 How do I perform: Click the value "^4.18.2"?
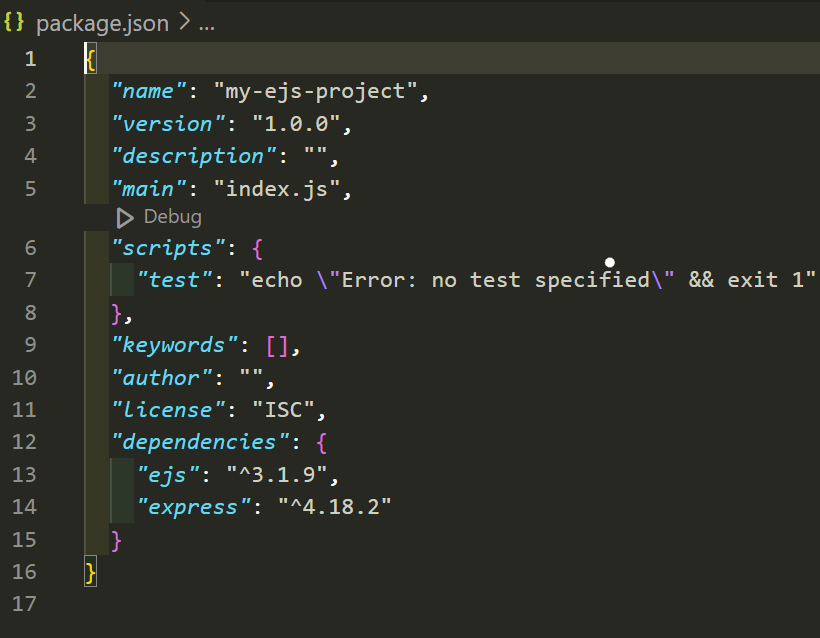pos(335,507)
